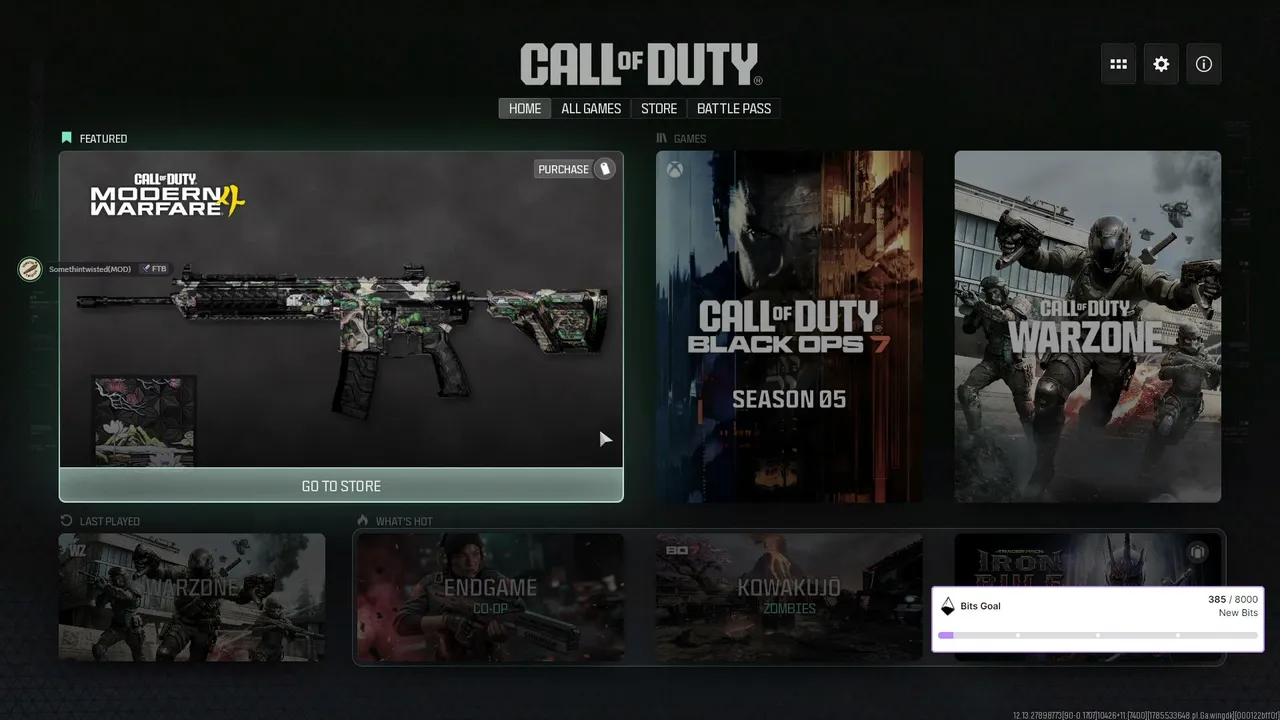The width and height of the screenshot is (1280, 720).
Task: Click the Games section library icon
Action: pos(662,138)
